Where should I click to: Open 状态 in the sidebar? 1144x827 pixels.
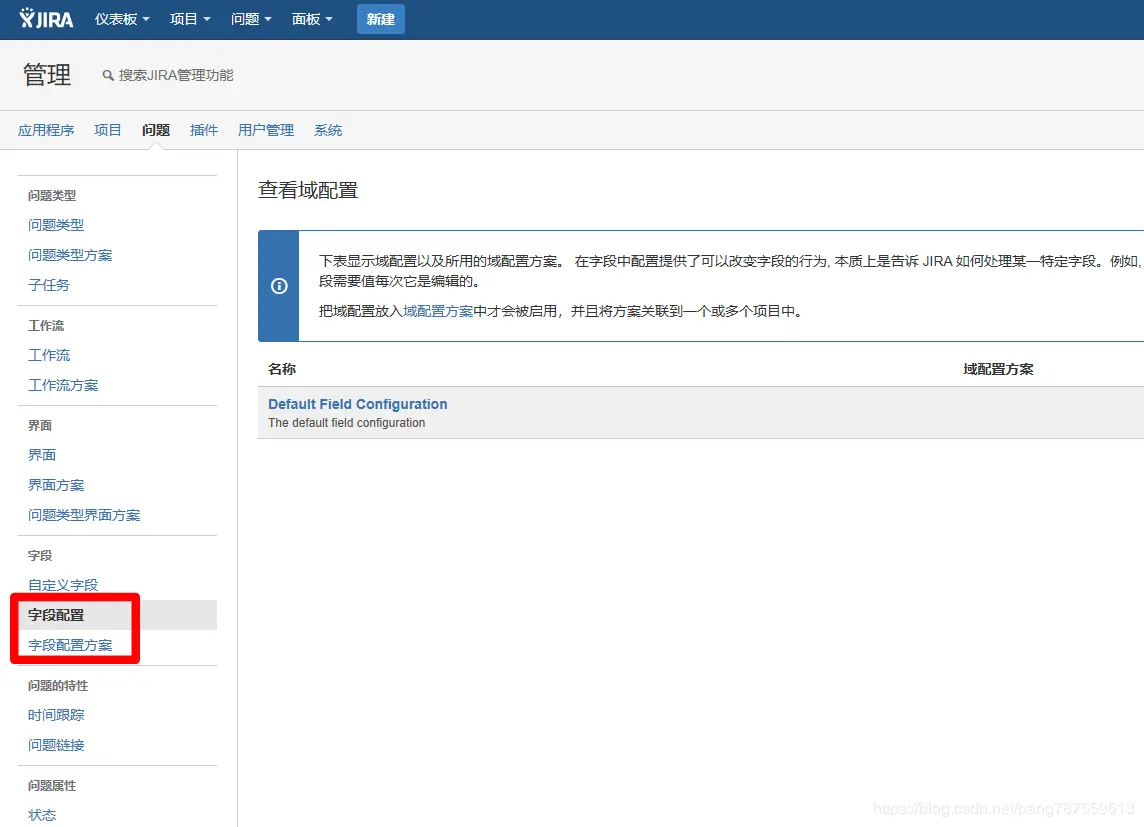pyautogui.click(x=42, y=815)
